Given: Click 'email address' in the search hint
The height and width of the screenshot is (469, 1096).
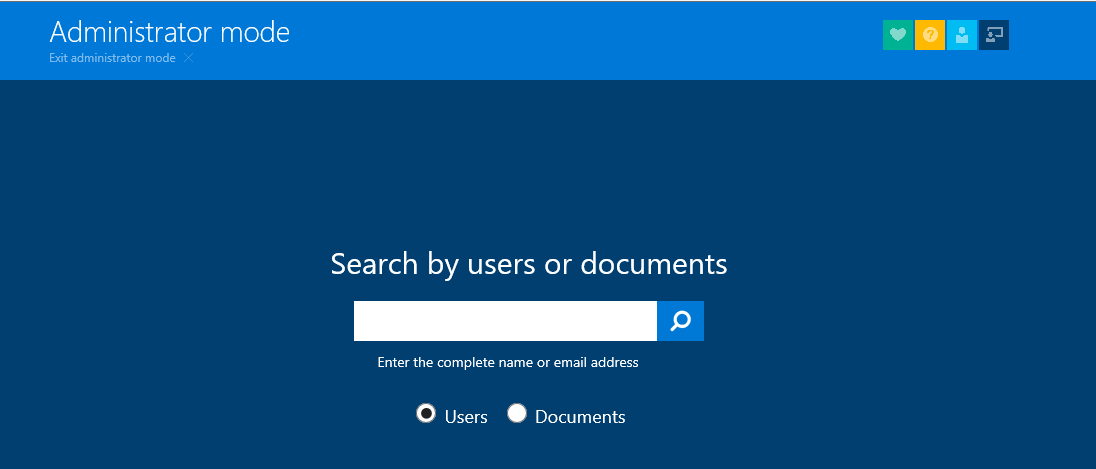Looking at the screenshot, I should [x=596, y=362].
